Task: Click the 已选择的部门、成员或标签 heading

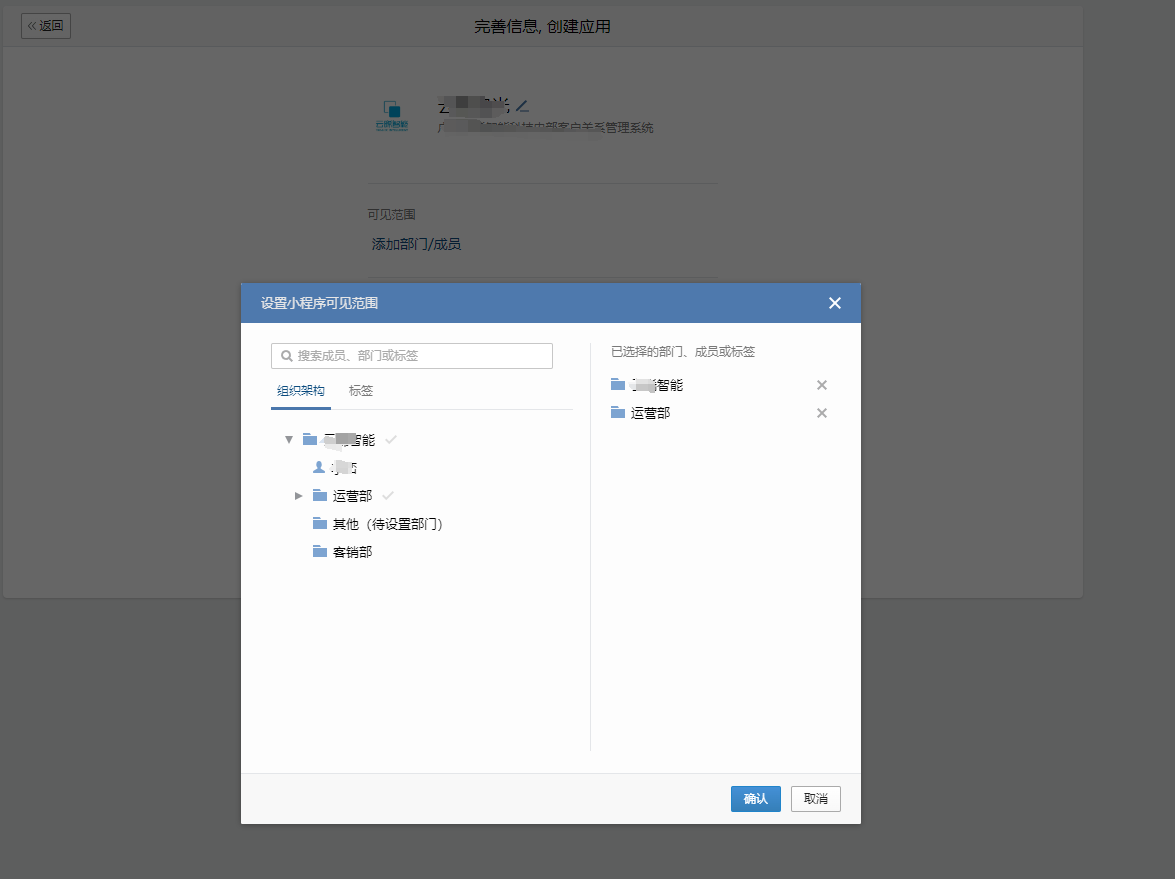Action: [683, 351]
